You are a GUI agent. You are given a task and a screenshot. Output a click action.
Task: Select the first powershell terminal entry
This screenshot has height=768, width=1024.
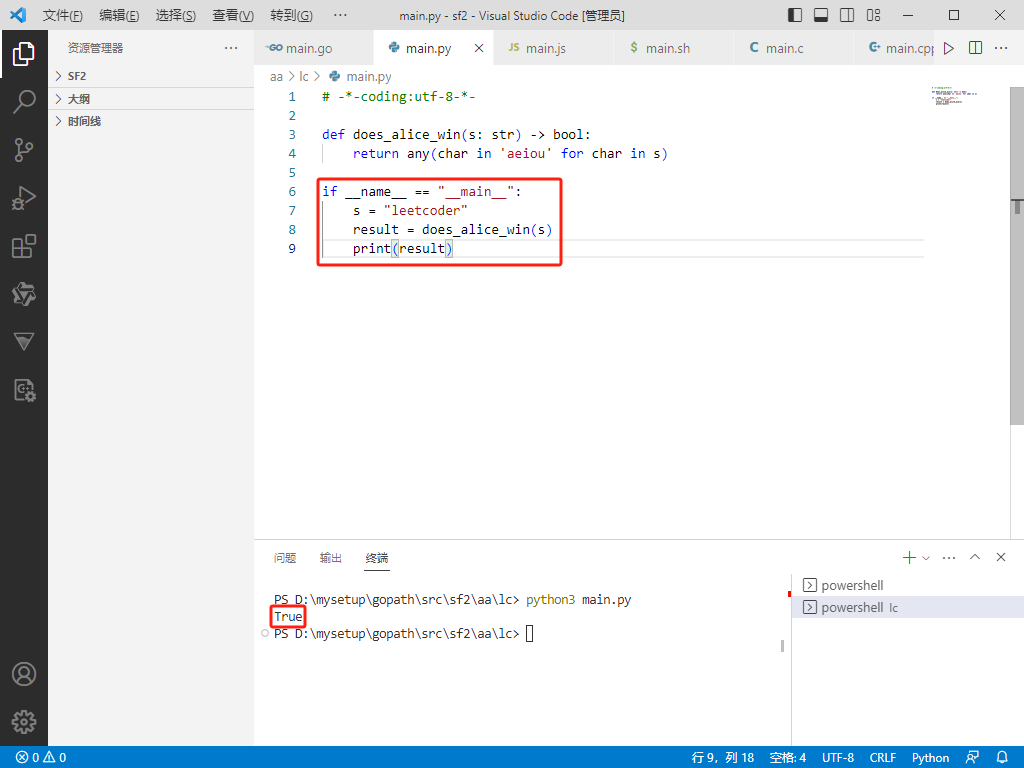pyautogui.click(x=908, y=585)
